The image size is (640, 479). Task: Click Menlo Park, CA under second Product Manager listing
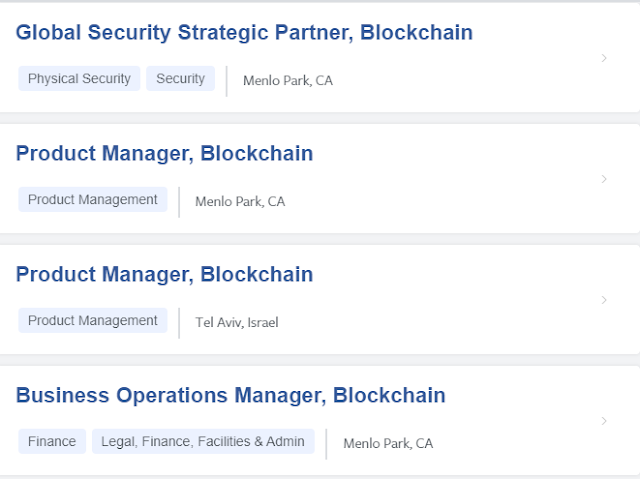point(240,202)
